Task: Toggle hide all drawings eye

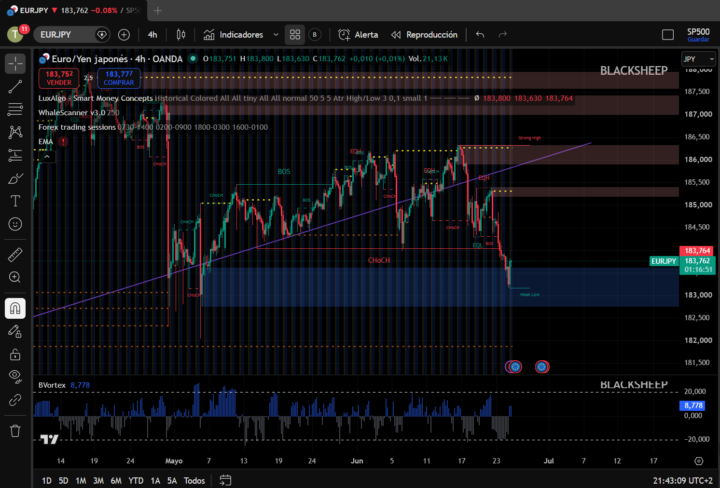Action: 15,376
